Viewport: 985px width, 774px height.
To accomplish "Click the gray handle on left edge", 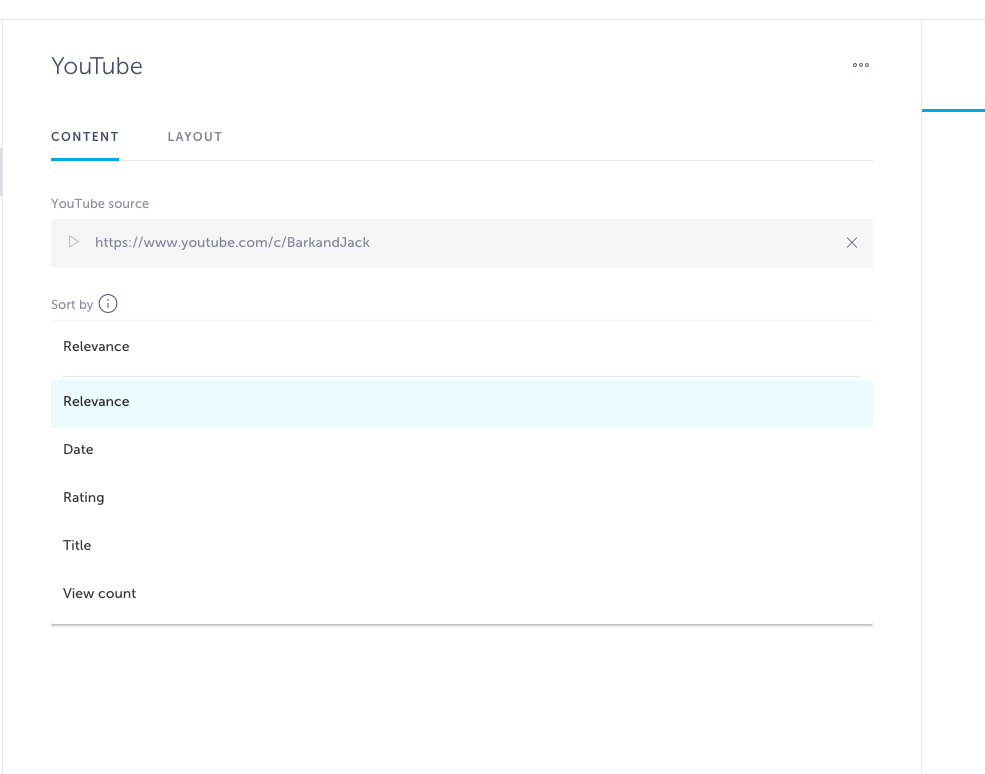I will (x=2, y=171).
